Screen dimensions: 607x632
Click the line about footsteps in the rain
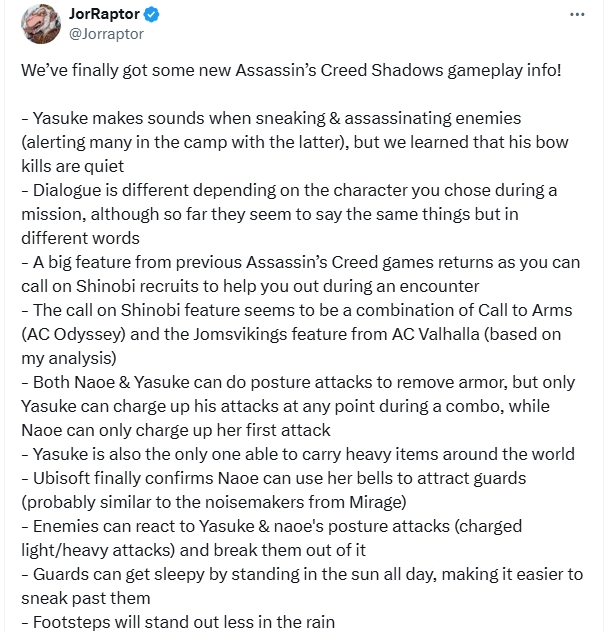click(x=178, y=622)
